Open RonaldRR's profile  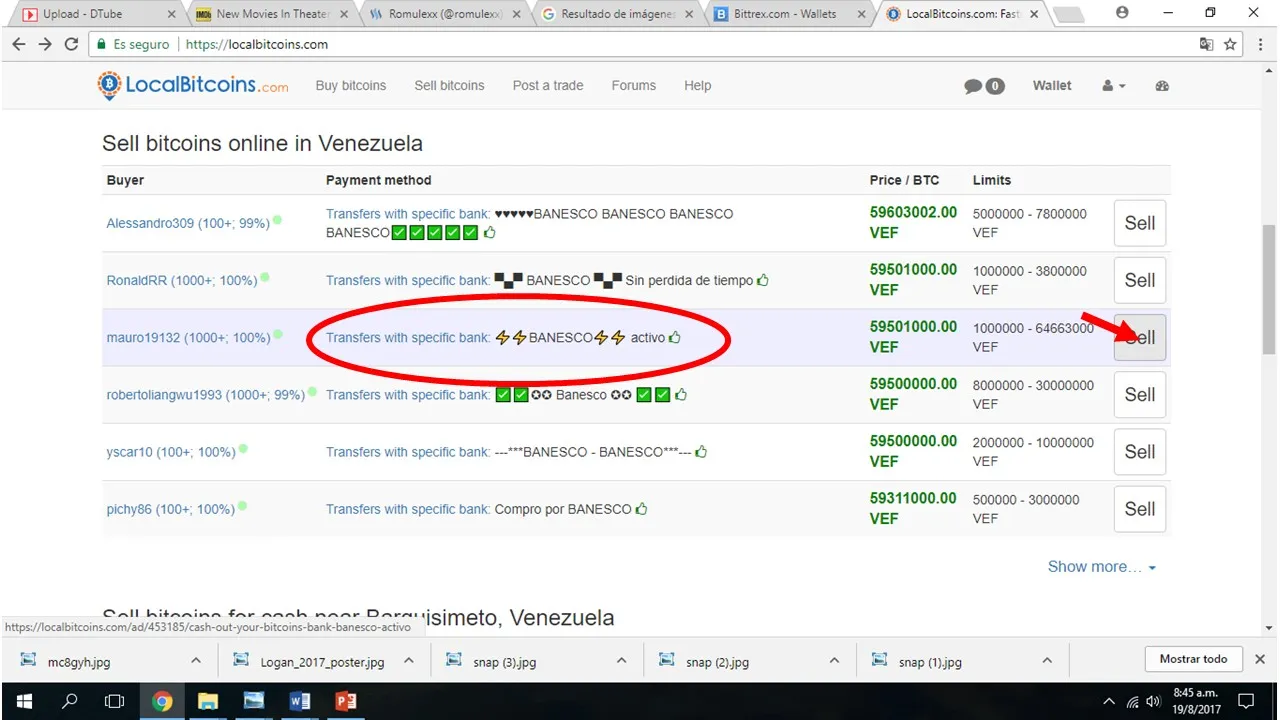tap(182, 281)
